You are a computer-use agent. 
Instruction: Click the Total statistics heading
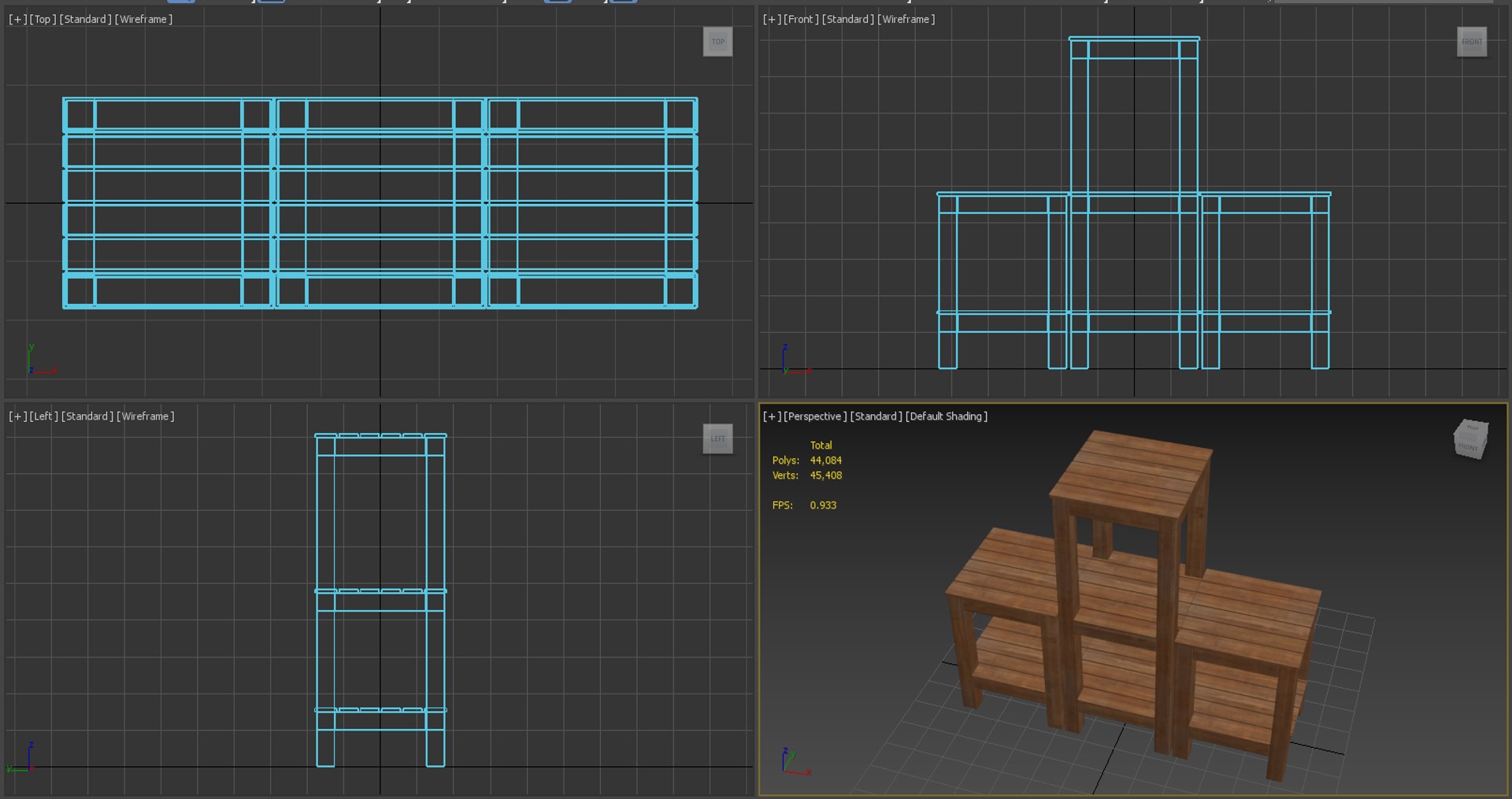coord(821,446)
